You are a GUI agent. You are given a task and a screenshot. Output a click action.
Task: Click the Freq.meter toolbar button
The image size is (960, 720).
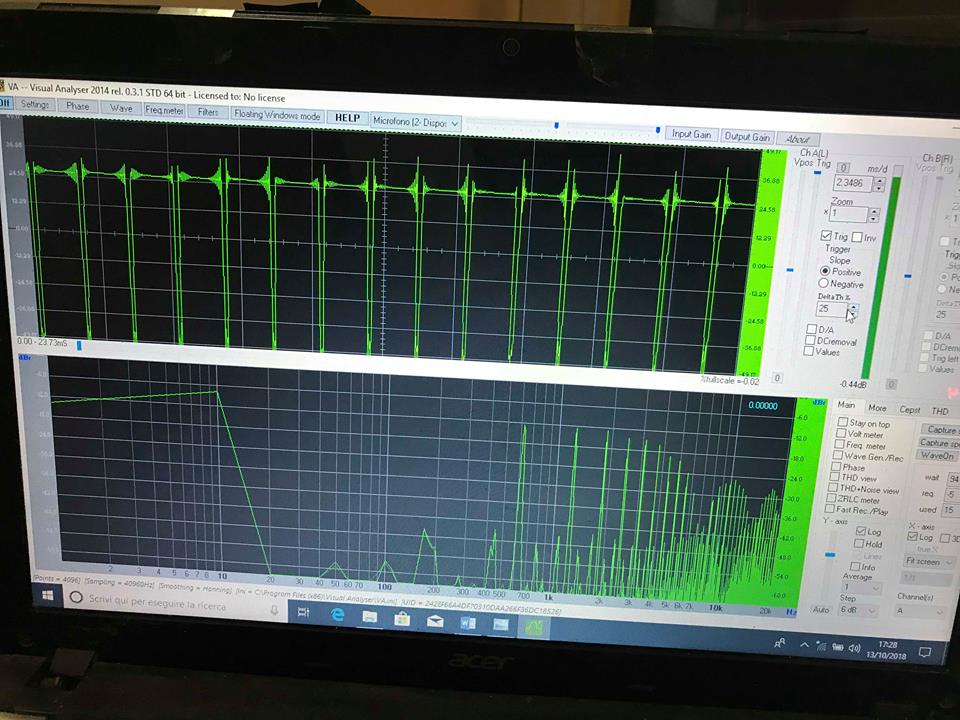click(x=164, y=110)
